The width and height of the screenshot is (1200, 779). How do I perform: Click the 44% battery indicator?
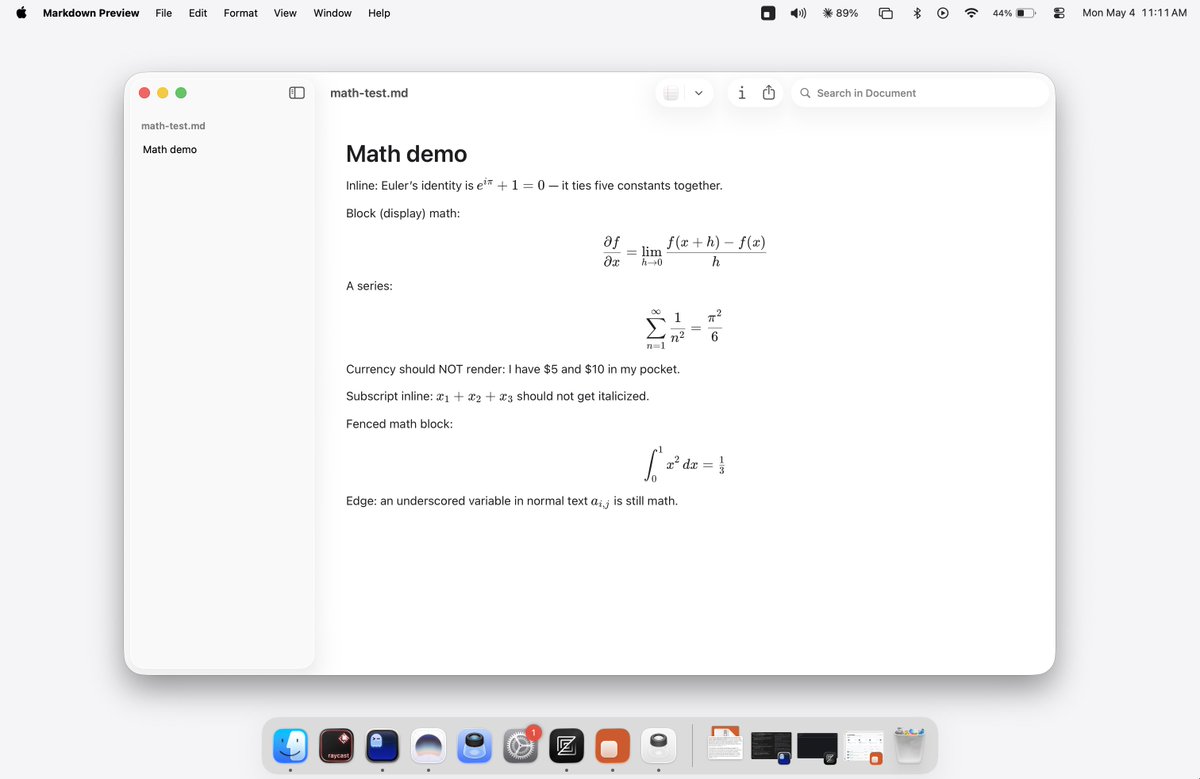1015,13
